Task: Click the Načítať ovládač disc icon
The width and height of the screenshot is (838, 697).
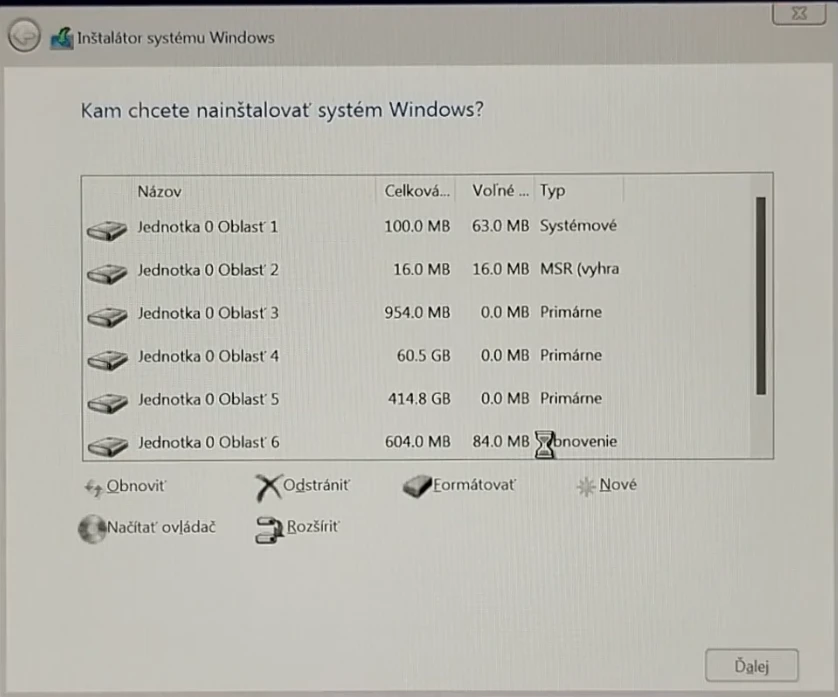Action: coord(92,528)
